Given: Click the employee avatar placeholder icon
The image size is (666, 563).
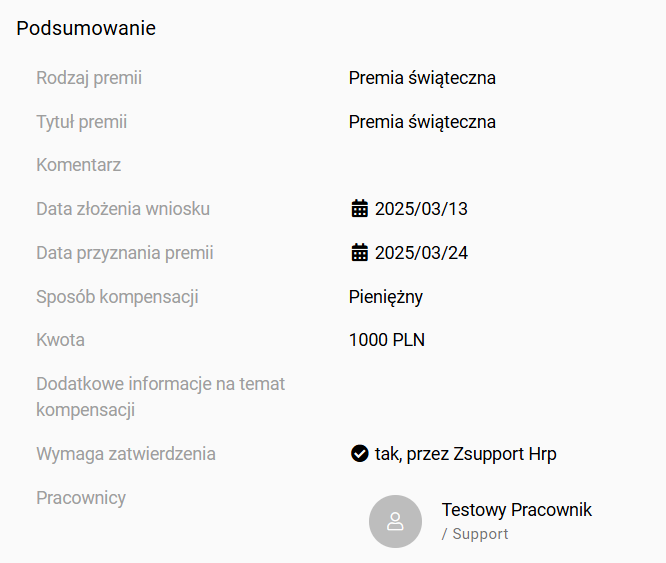Looking at the screenshot, I should 395,521.
